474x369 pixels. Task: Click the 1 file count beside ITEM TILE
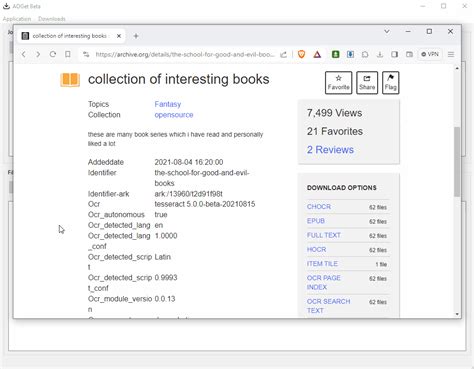tap(381, 264)
